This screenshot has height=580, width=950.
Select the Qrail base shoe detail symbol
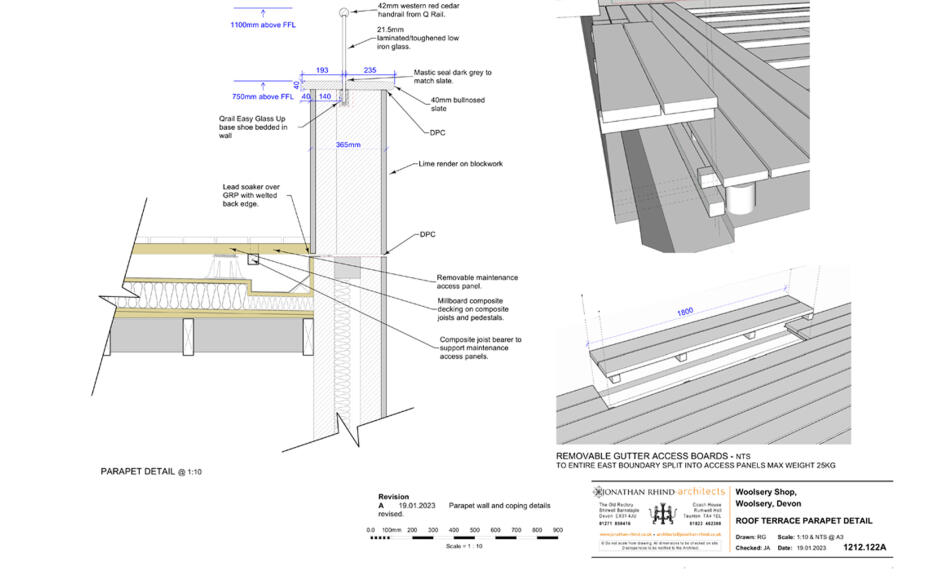coord(344,102)
